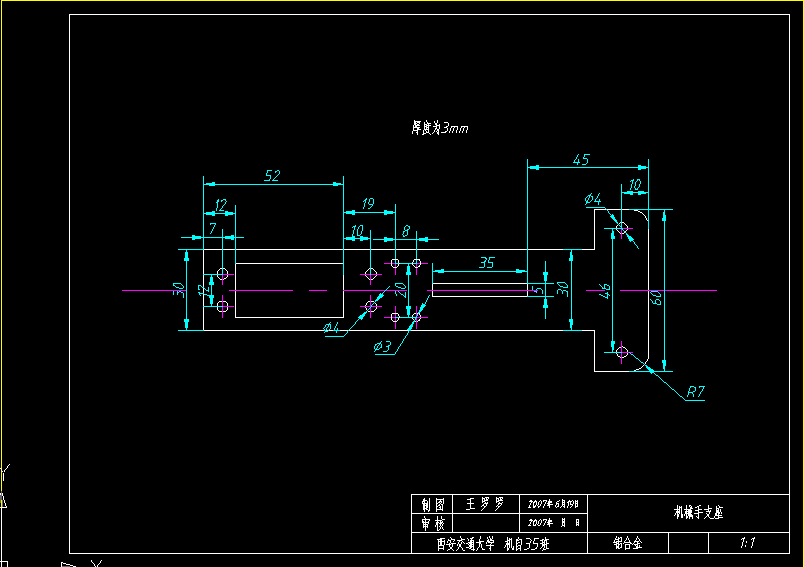Image resolution: width=804 pixels, height=567 pixels.
Task: Click the date 2007年6月19日
Action: click(553, 504)
